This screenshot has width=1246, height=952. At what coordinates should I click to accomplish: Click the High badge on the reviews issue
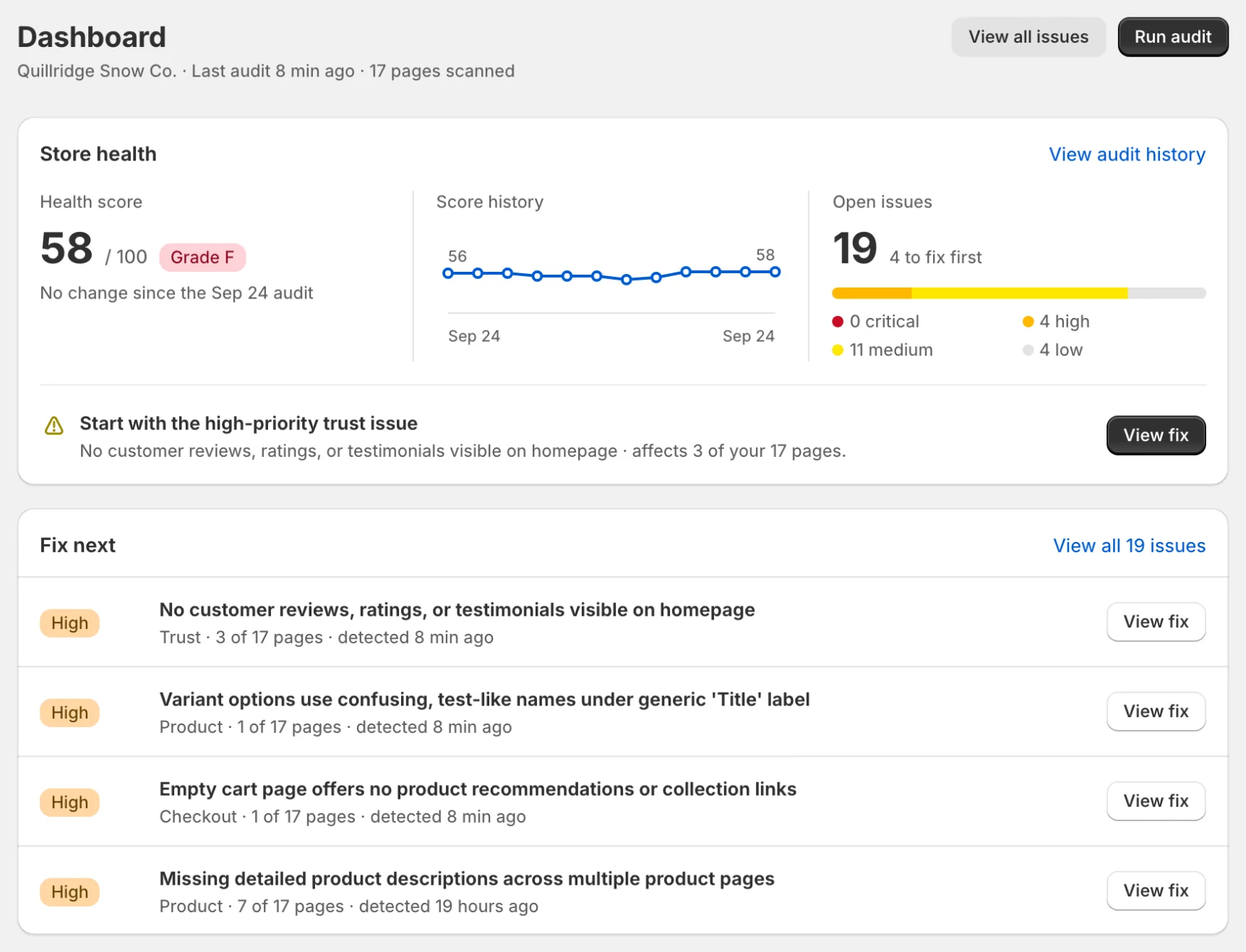[x=69, y=623]
